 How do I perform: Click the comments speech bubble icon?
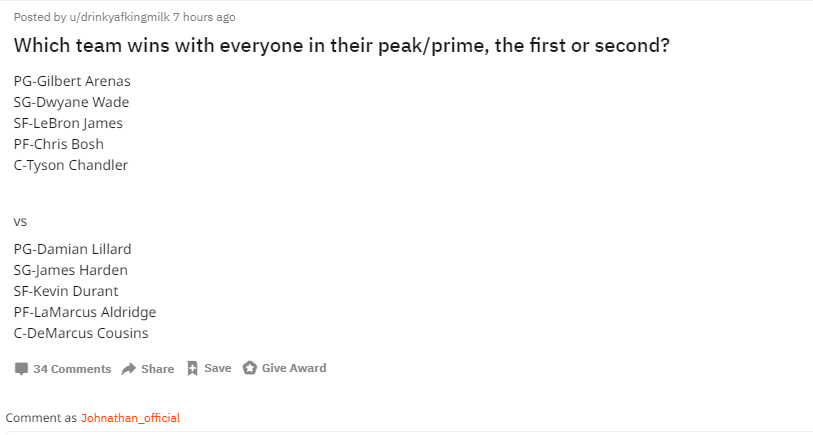(21, 369)
